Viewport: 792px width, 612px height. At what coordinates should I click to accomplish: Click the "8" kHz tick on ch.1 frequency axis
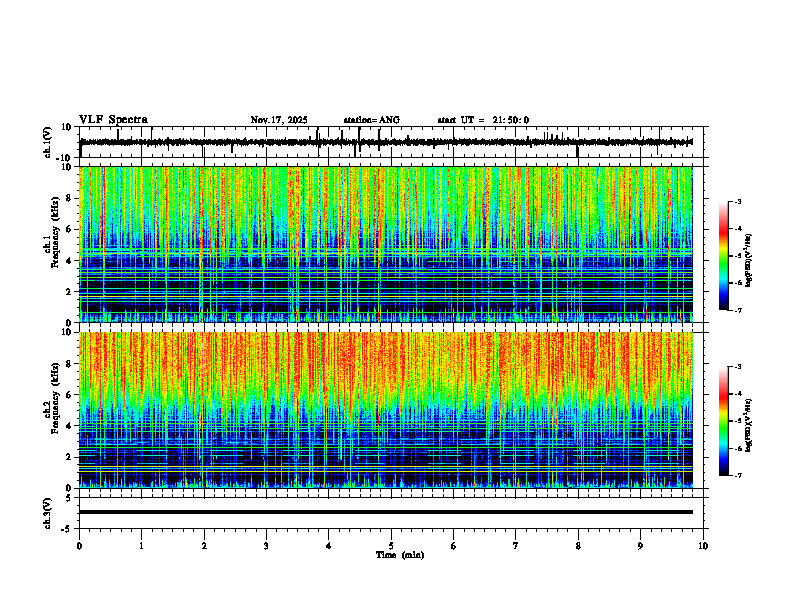click(x=69, y=198)
